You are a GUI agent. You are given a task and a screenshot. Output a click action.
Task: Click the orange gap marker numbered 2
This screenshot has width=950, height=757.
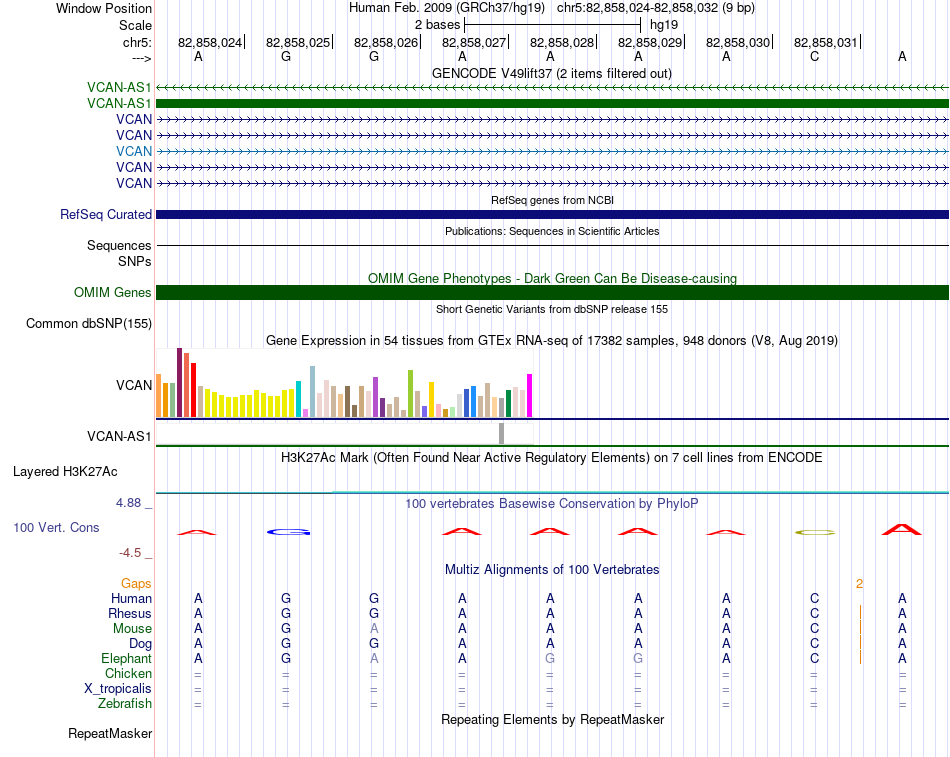point(859,582)
